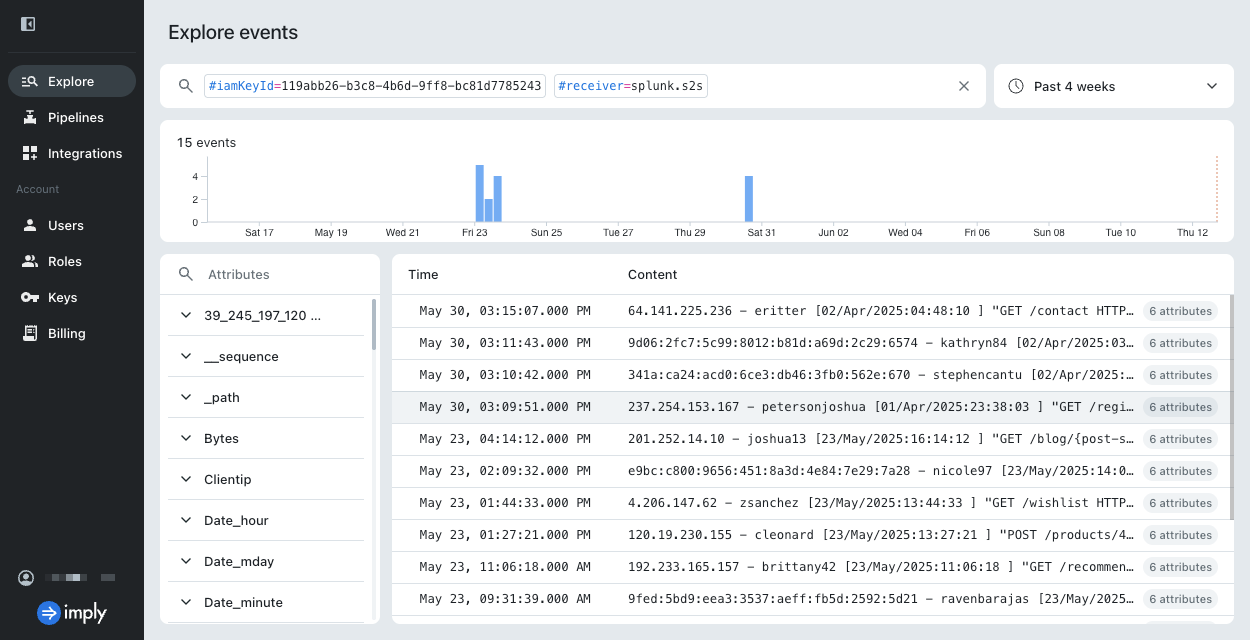Select event at May 30, 03:15:07.000 PM

[x=810, y=311]
